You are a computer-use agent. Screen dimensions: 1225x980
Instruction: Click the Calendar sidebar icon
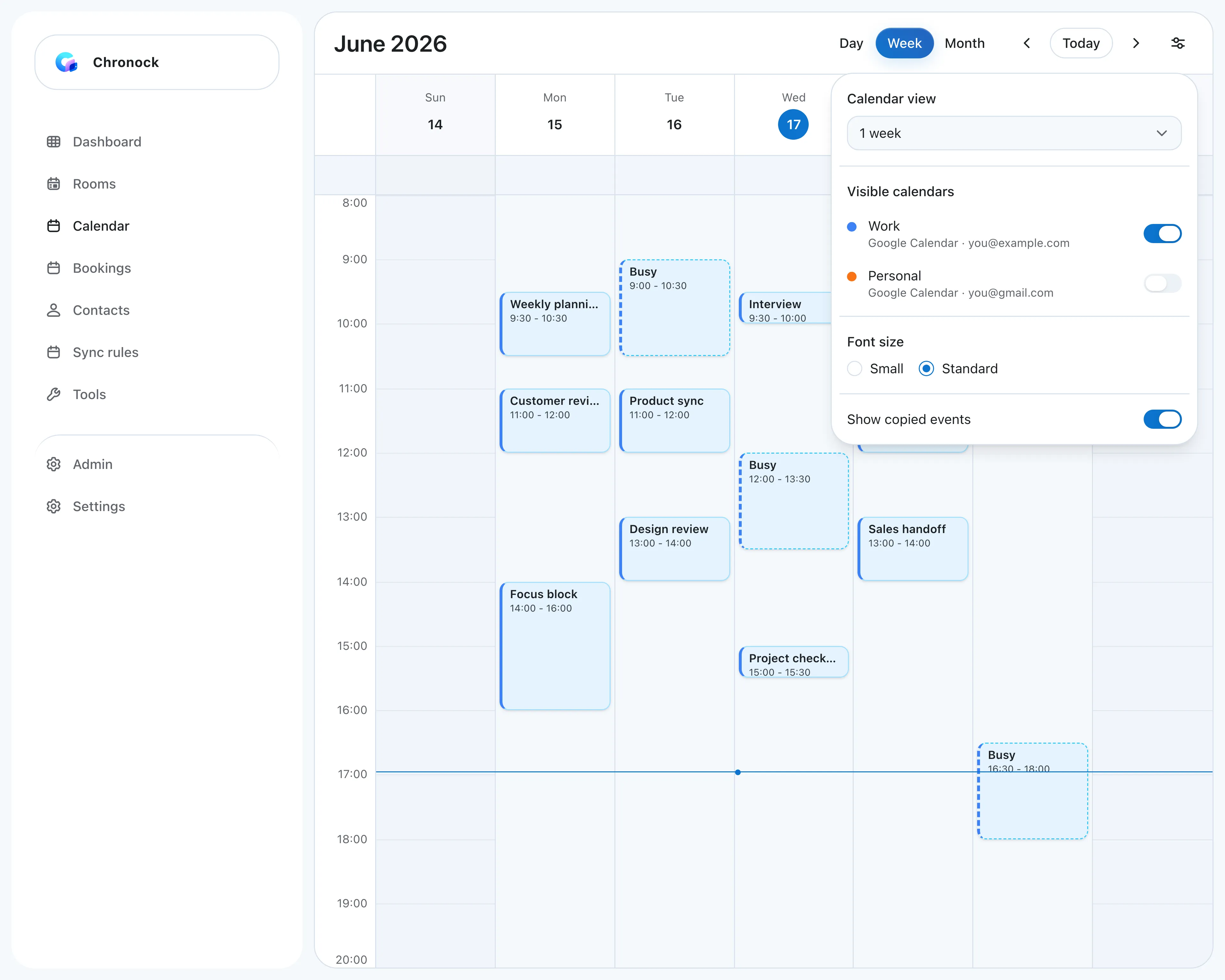[x=53, y=226]
